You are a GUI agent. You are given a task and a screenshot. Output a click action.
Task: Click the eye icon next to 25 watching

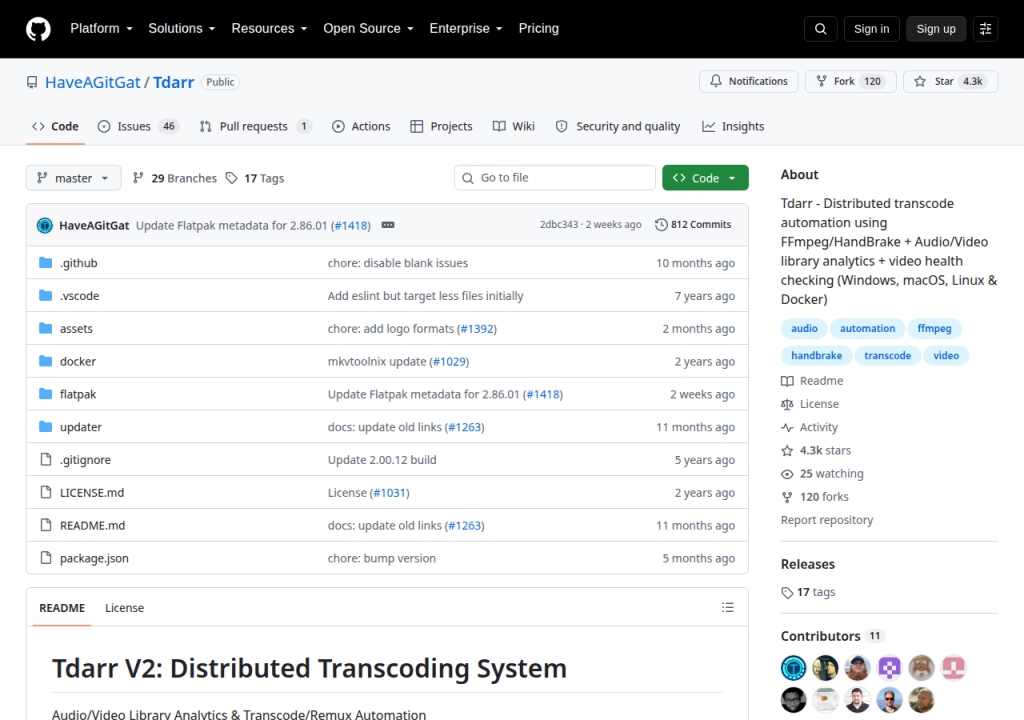tap(787, 474)
